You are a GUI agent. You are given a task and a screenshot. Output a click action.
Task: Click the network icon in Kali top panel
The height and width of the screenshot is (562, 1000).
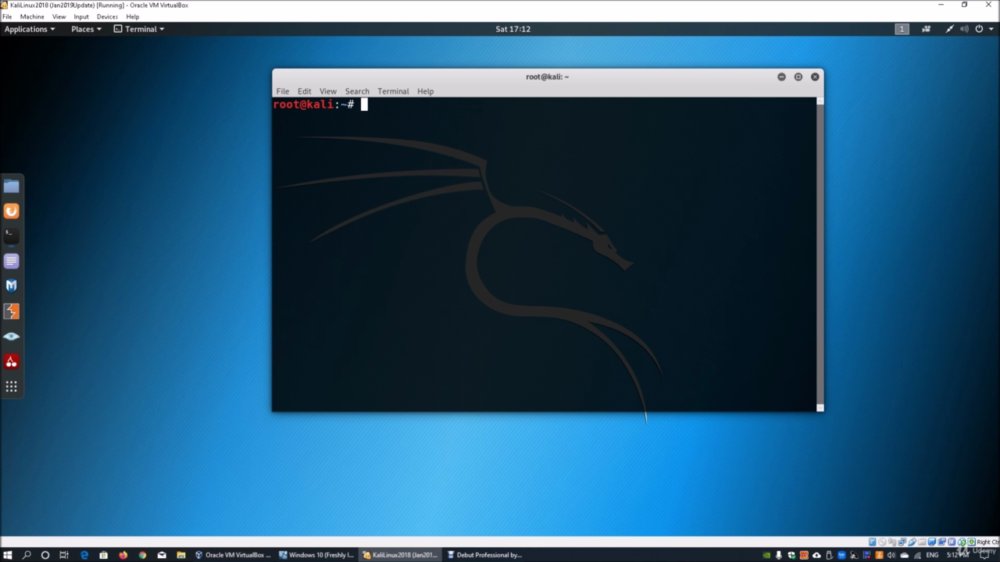pos(926,29)
